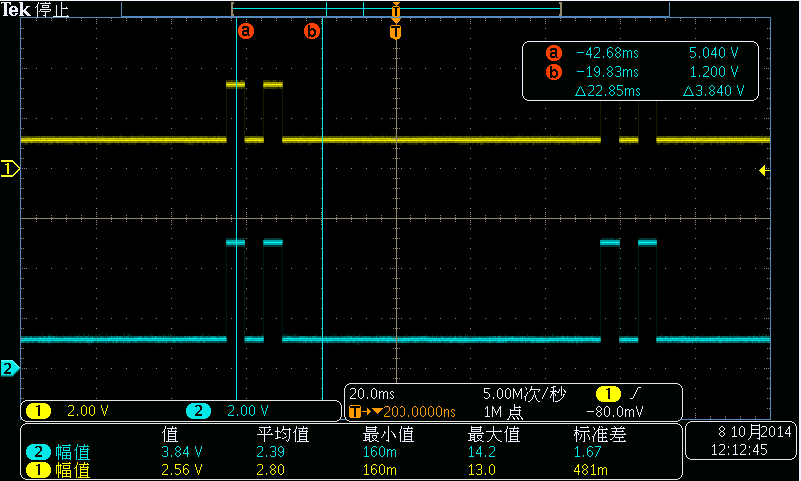Select channel 1 badge with 2.00 V scale
Screen dimensions: 801x481
click(39, 411)
